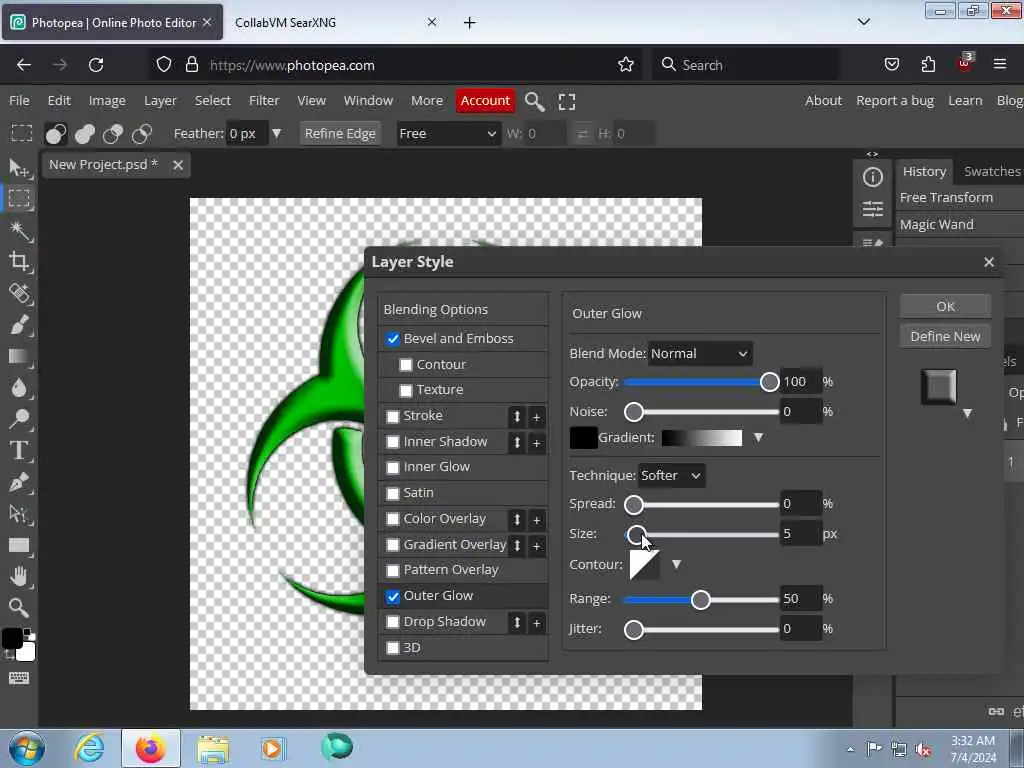Screen dimensions: 1024x768
Task: Switch to the Swatches tab
Action: click(x=991, y=171)
